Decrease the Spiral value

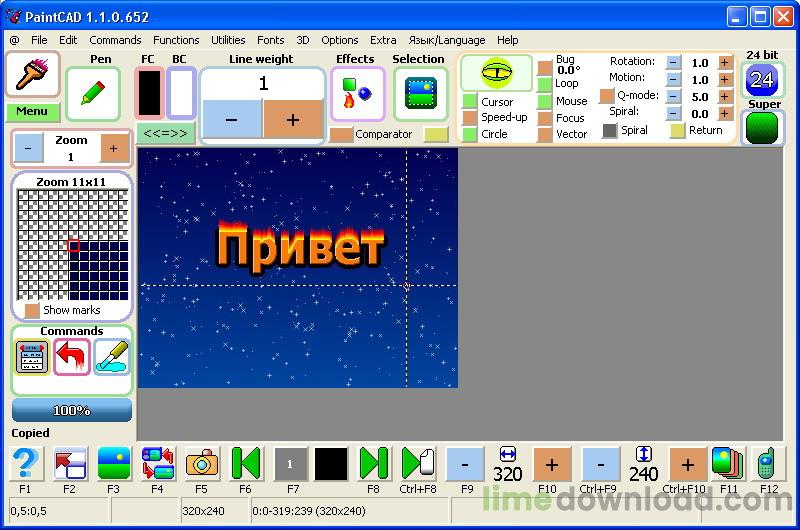673,113
